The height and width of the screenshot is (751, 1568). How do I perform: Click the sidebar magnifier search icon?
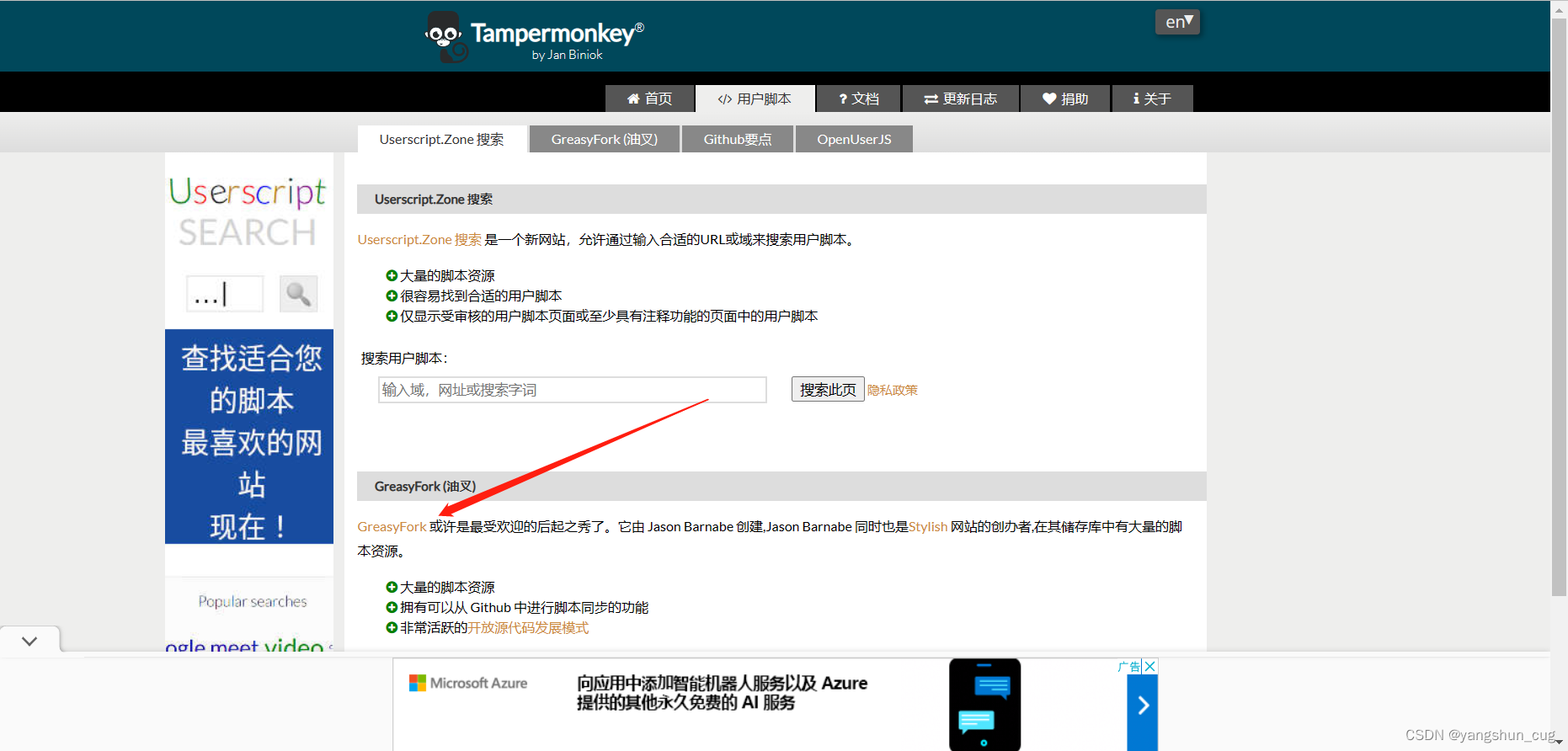(x=298, y=294)
